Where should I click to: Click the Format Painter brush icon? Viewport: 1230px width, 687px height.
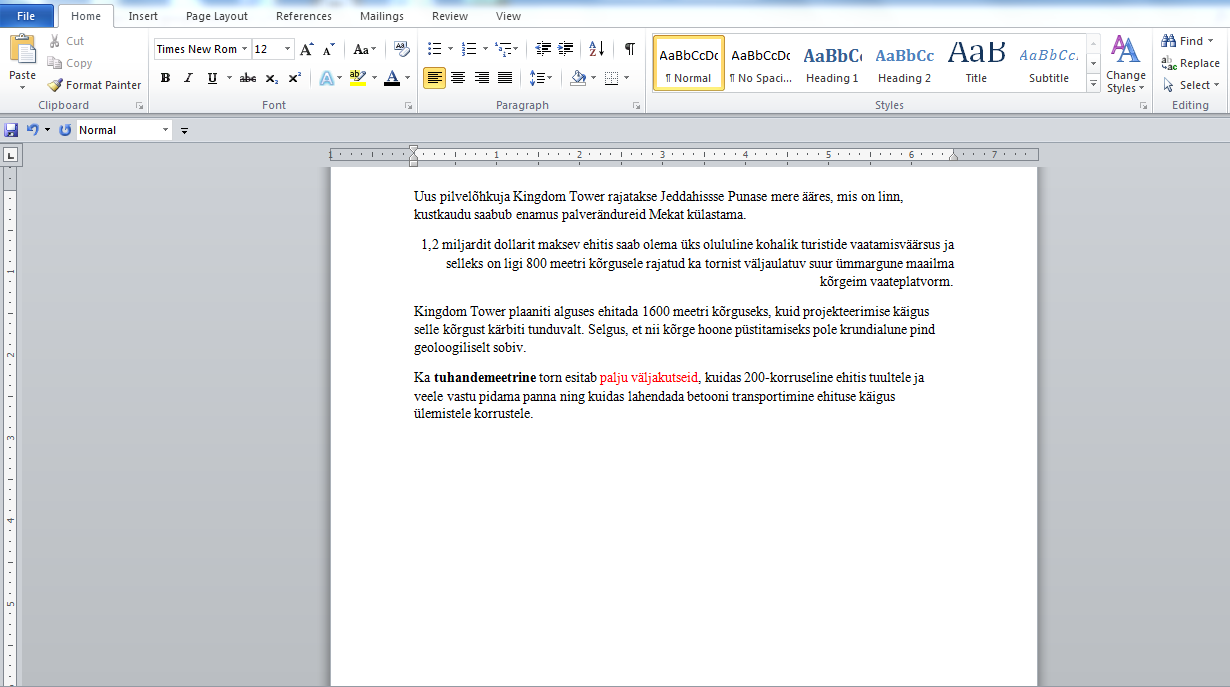point(56,85)
